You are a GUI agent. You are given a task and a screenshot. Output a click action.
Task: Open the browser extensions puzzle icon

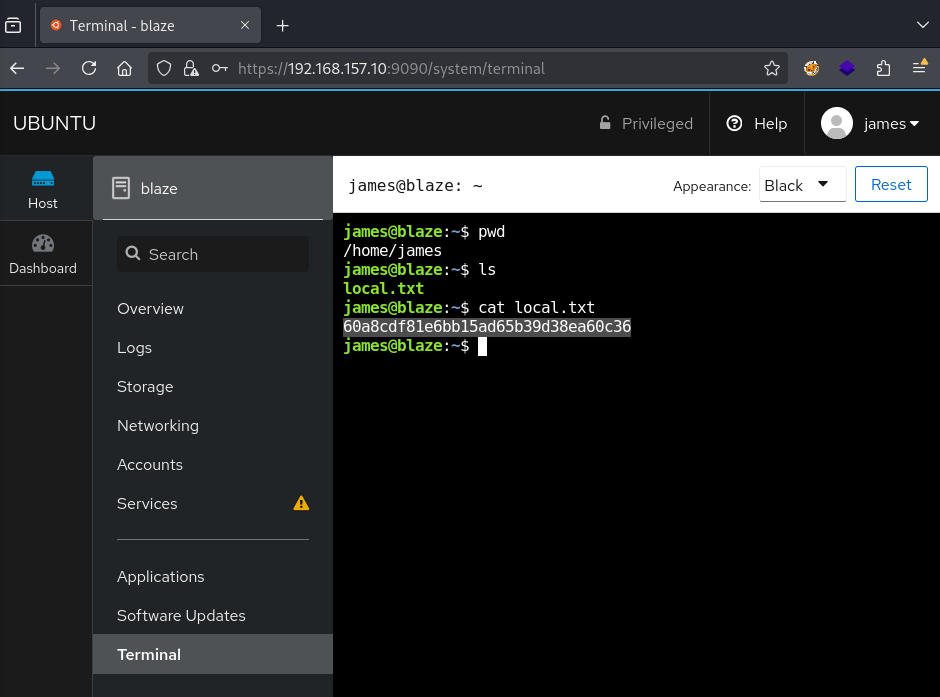pos(883,69)
